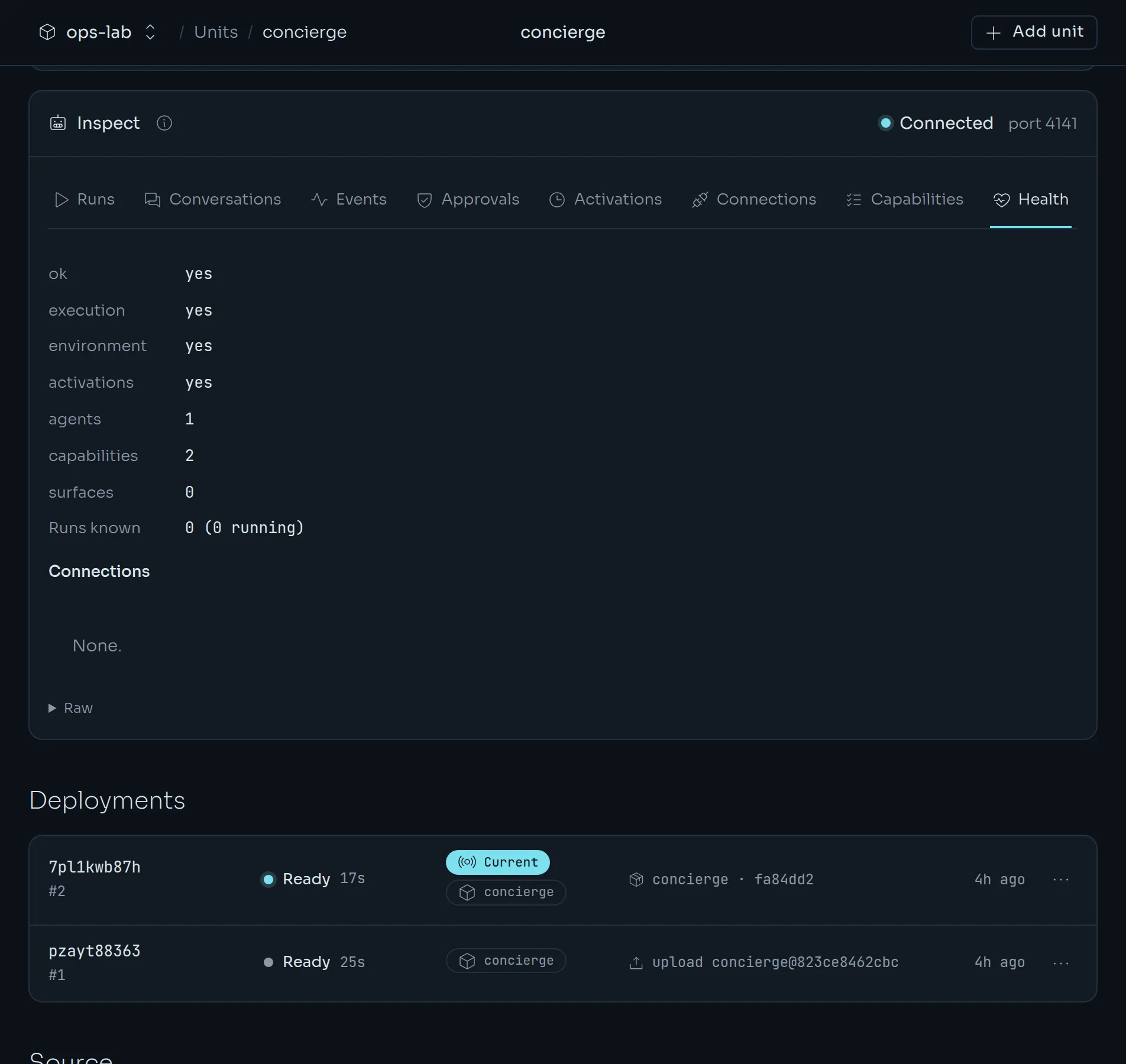Select the Connections tab

[x=754, y=200]
